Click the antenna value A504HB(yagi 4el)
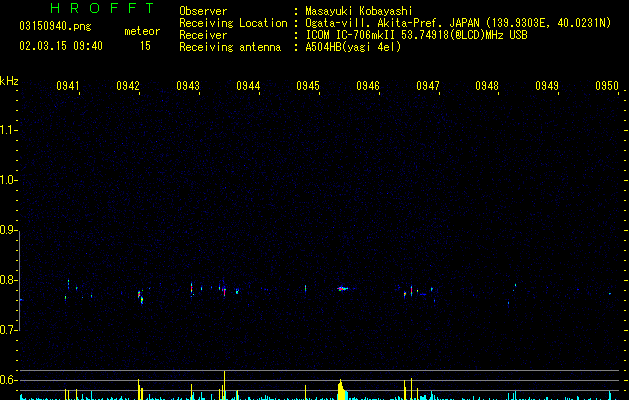 tap(353, 47)
